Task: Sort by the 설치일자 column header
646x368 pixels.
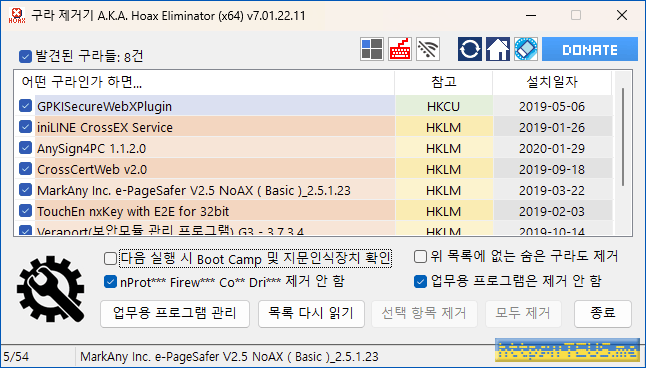Action: point(552,83)
